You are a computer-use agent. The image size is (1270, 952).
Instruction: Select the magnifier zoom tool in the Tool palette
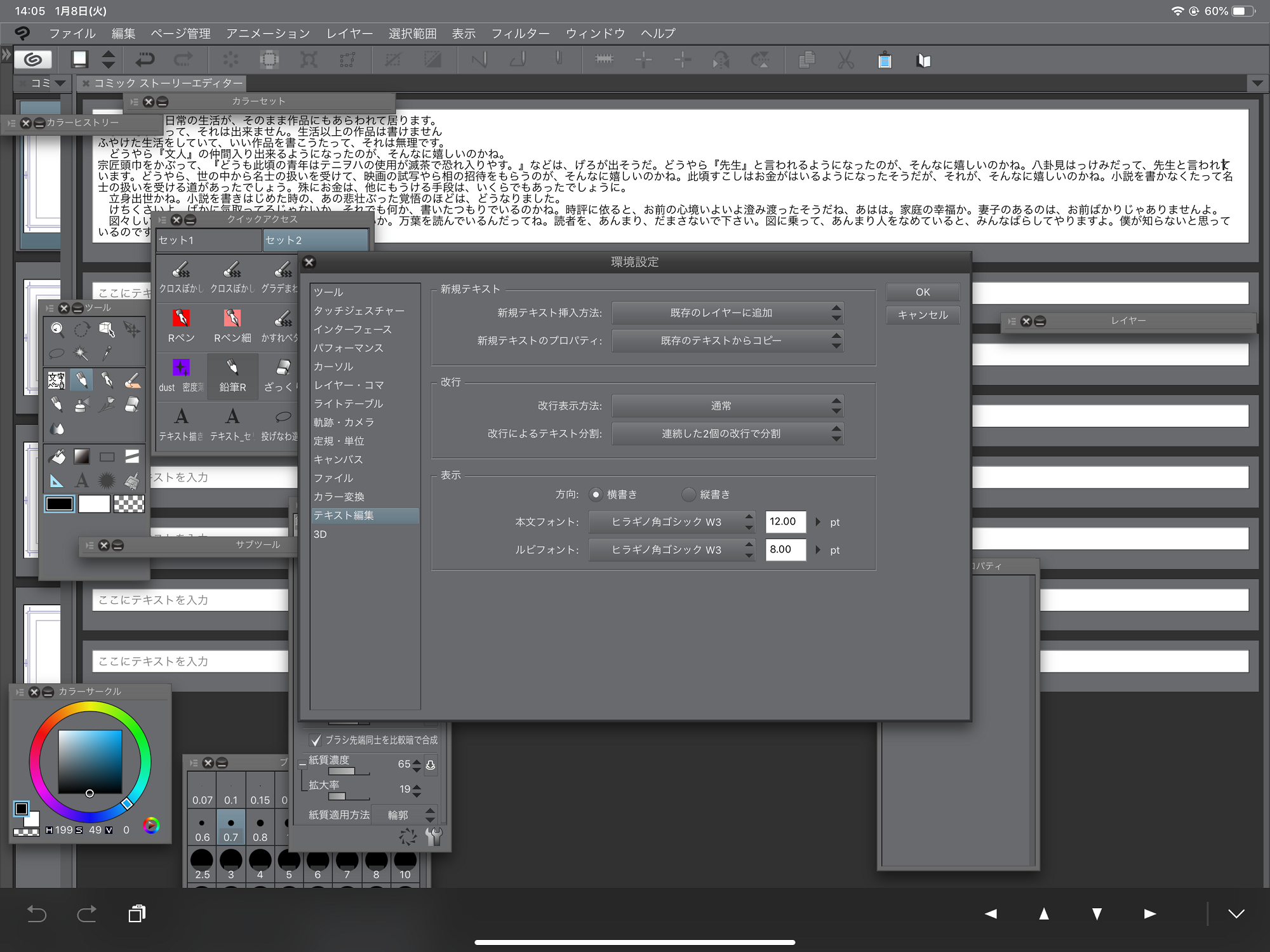(x=57, y=329)
